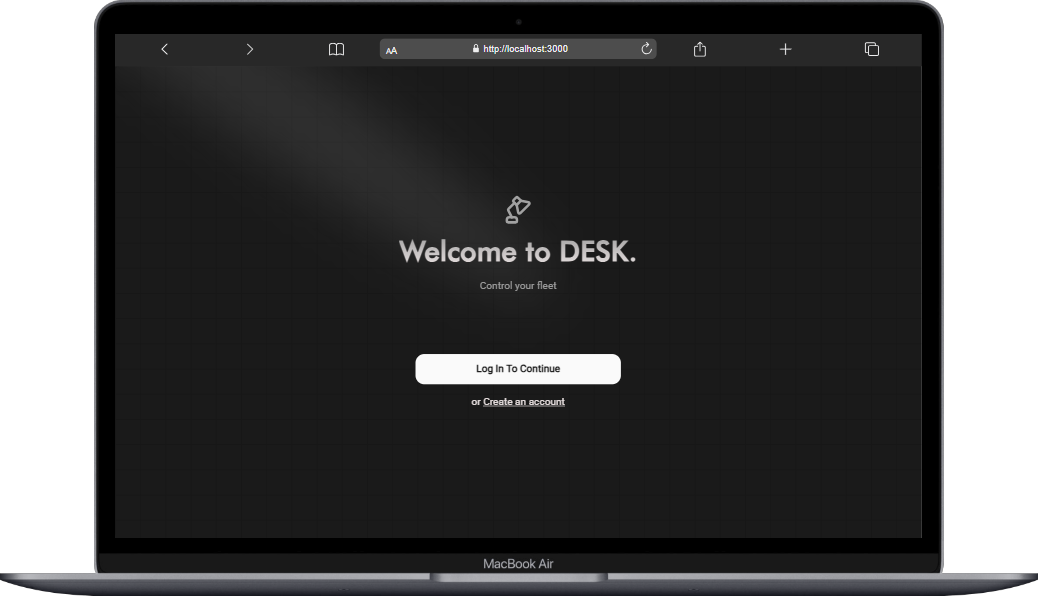Click the word "or" before the account link
This screenshot has width=1038, height=596.
click(476, 402)
